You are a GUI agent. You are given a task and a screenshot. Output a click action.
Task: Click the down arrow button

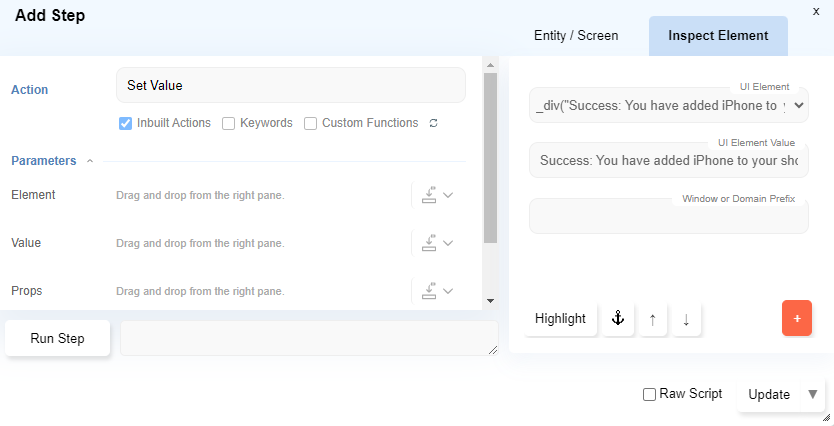click(686, 319)
